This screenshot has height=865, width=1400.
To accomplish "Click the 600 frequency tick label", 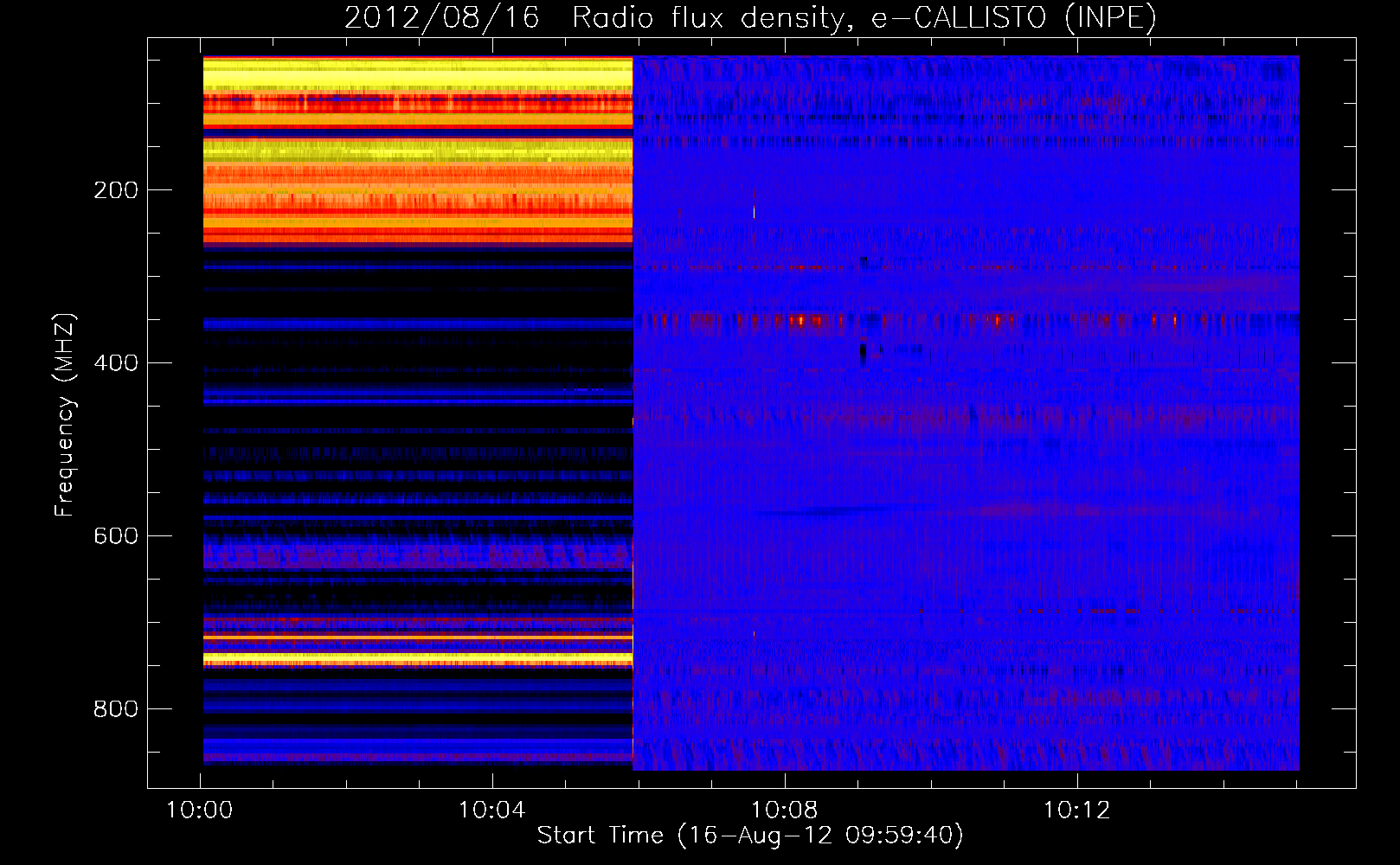I will (116, 536).
